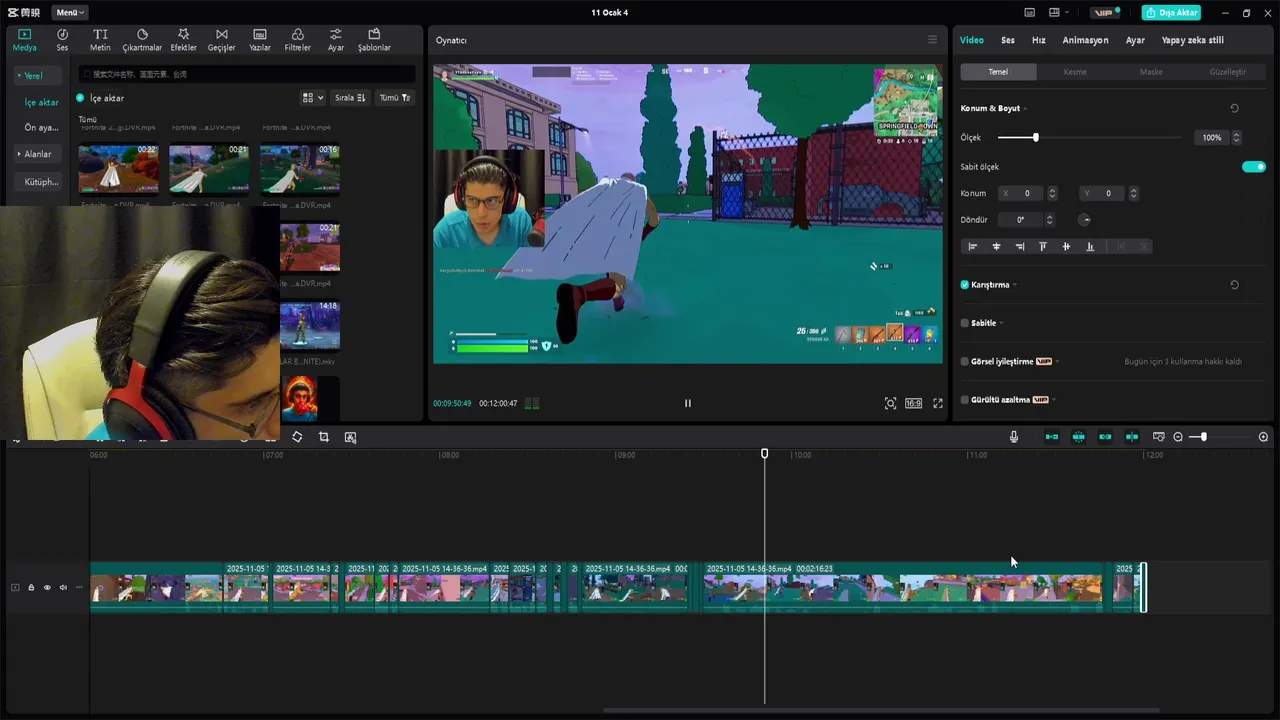Toggle the Sabit ölçek switch
The image size is (1280, 720).
pos(1253,167)
